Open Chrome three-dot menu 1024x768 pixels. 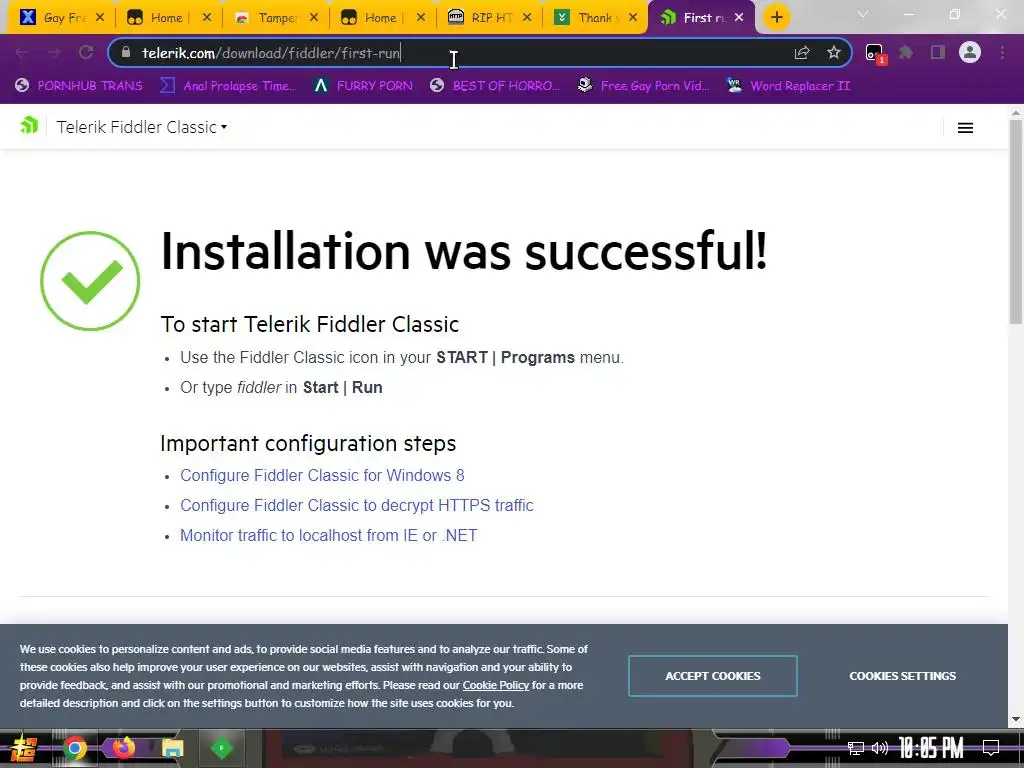[1002, 53]
